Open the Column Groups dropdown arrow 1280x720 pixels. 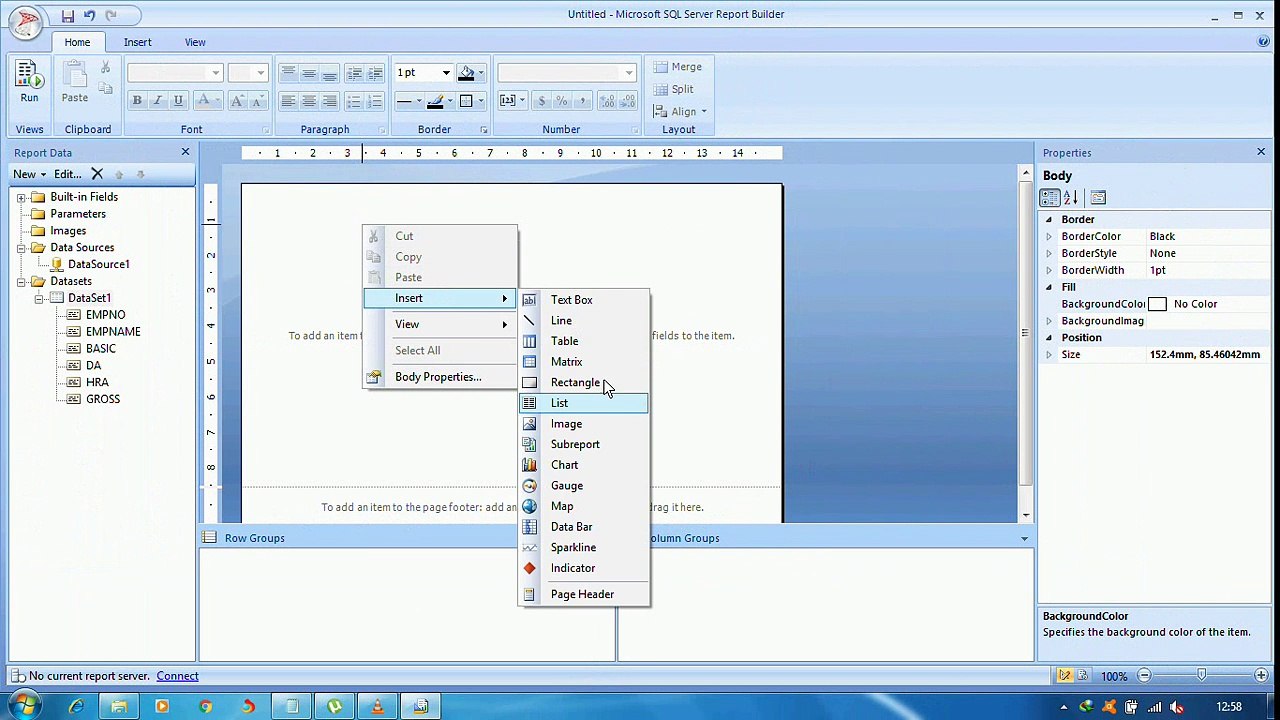pyautogui.click(x=1024, y=538)
